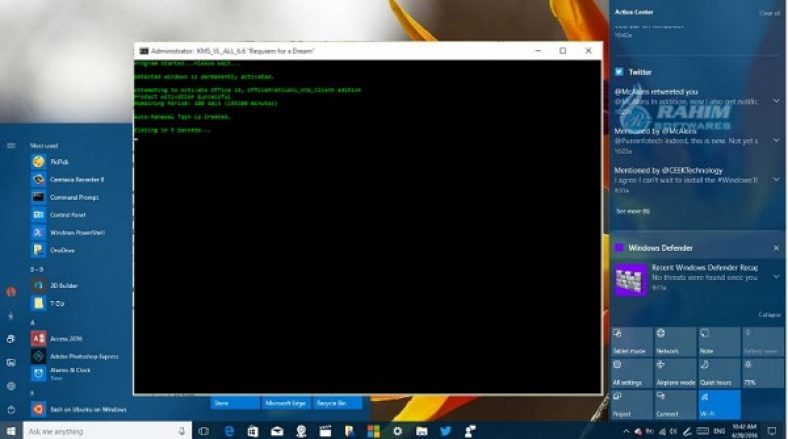Open the Windows Defender notification thumbnail
Viewport: 788px width, 439px height.
click(x=631, y=279)
